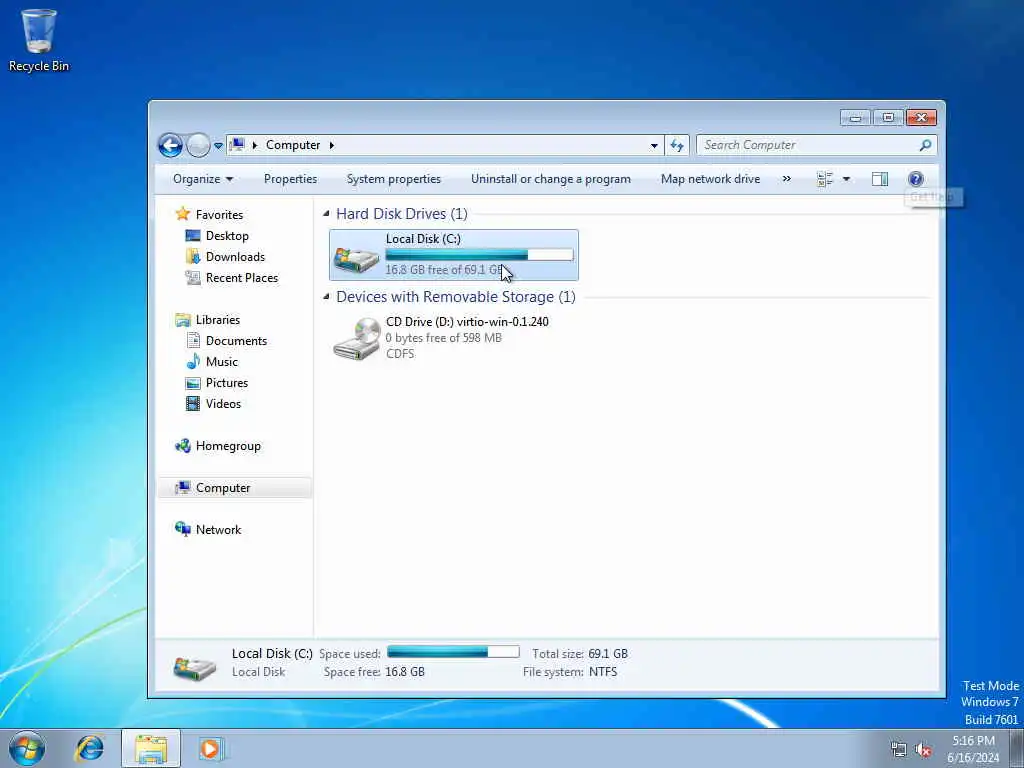Click the Windows Explorer taskbar button
The image size is (1024, 768).
(x=151, y=748)
